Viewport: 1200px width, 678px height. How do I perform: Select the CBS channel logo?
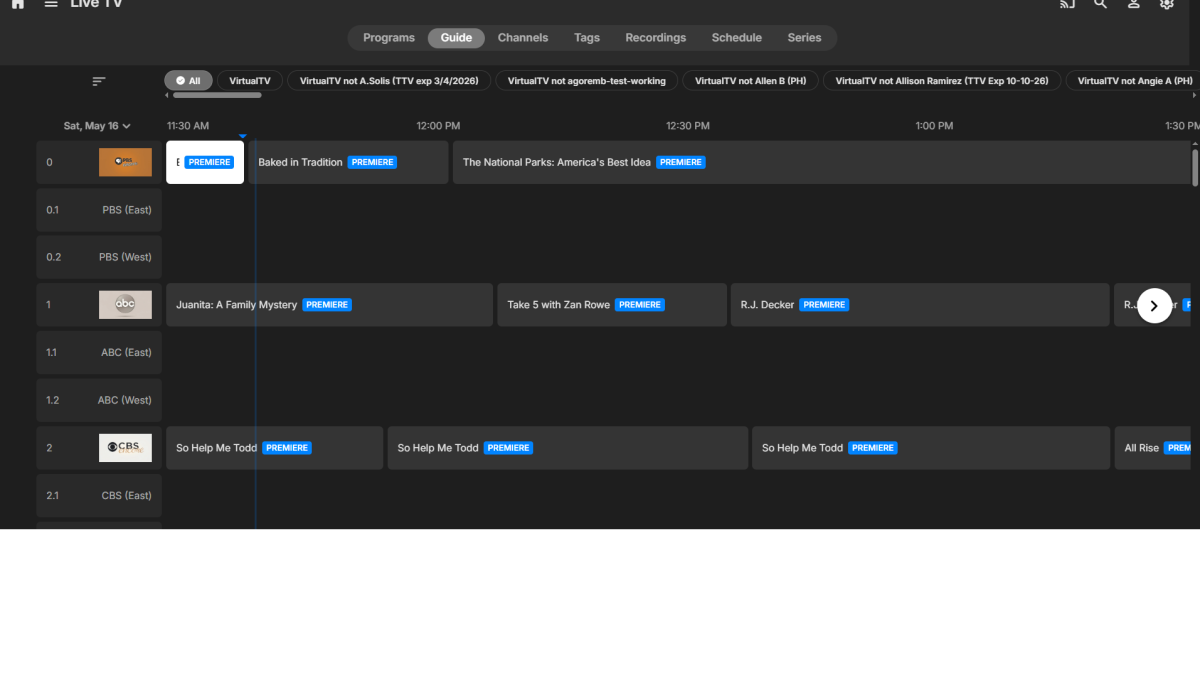coord(125,448)
